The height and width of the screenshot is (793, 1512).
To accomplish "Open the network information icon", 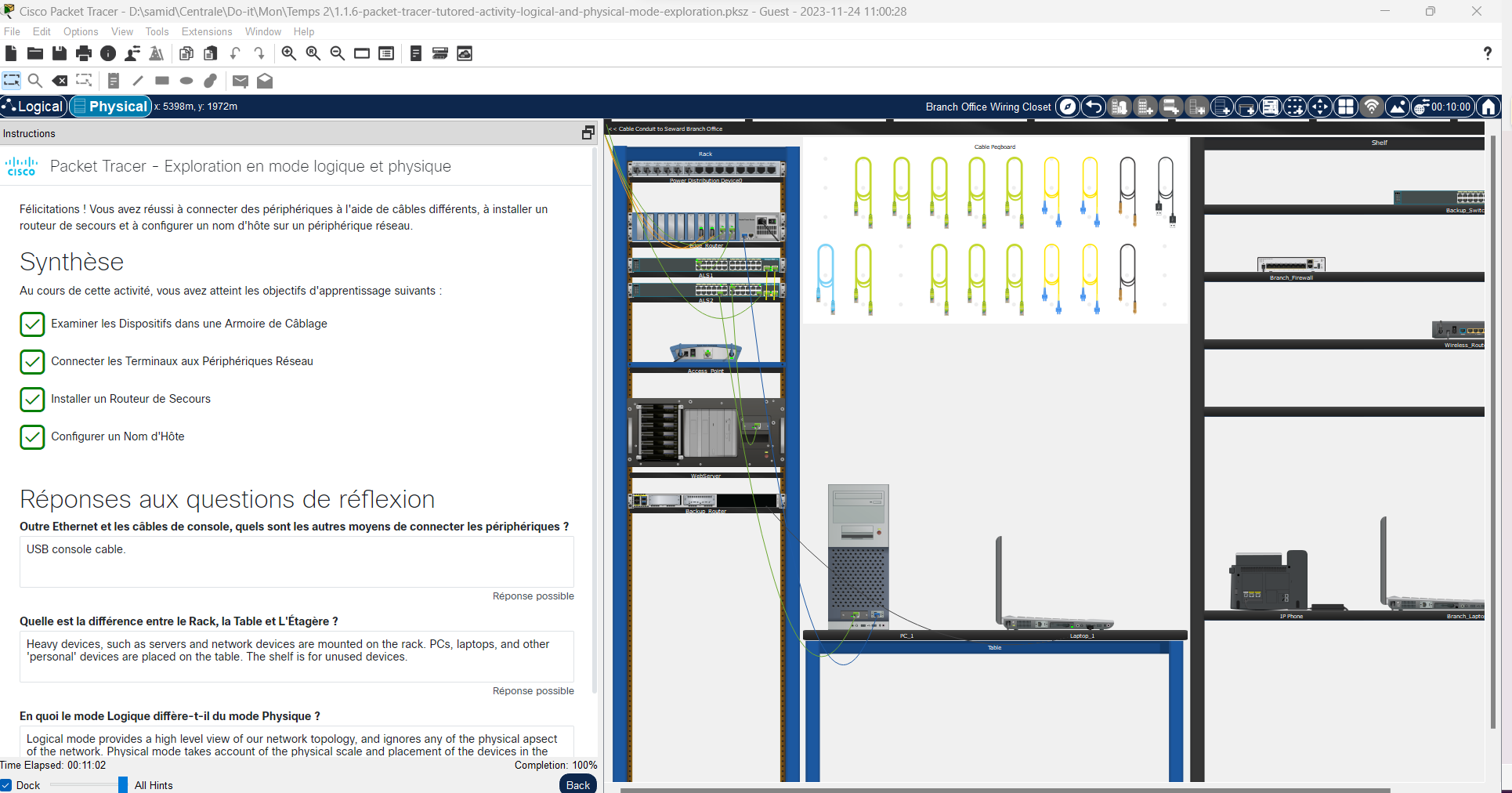I will pos(108,53).
